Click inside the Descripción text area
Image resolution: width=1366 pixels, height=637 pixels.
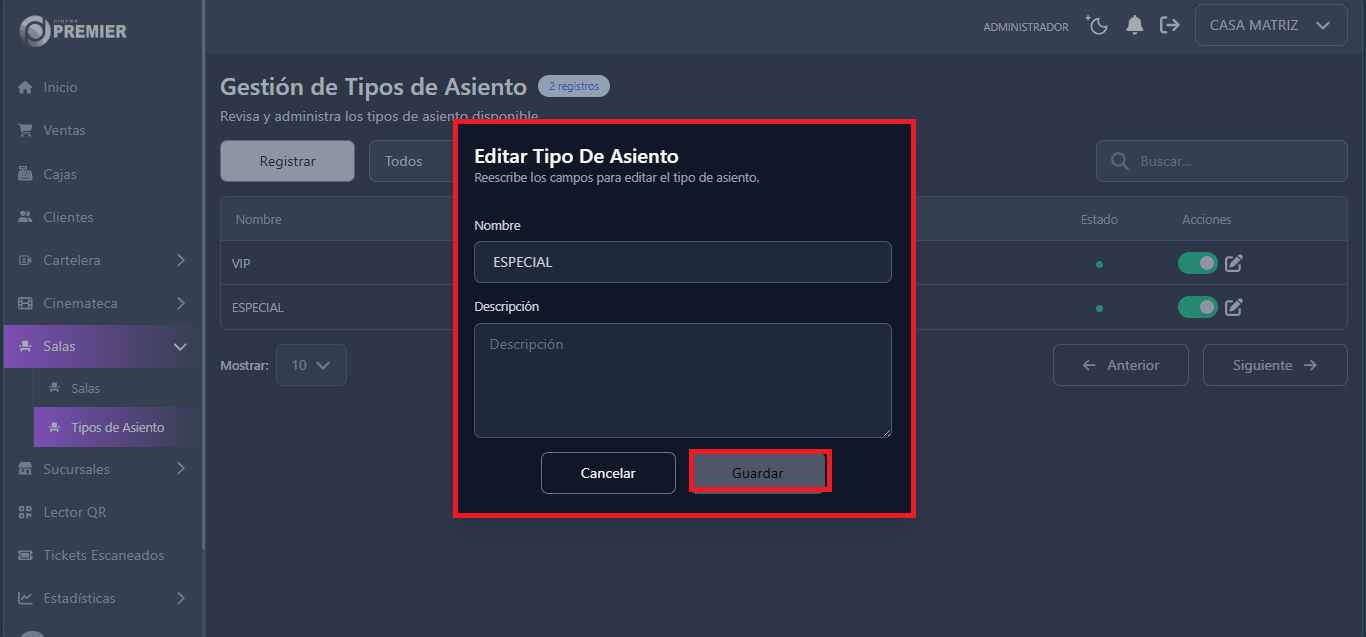(x=683, y=380)
